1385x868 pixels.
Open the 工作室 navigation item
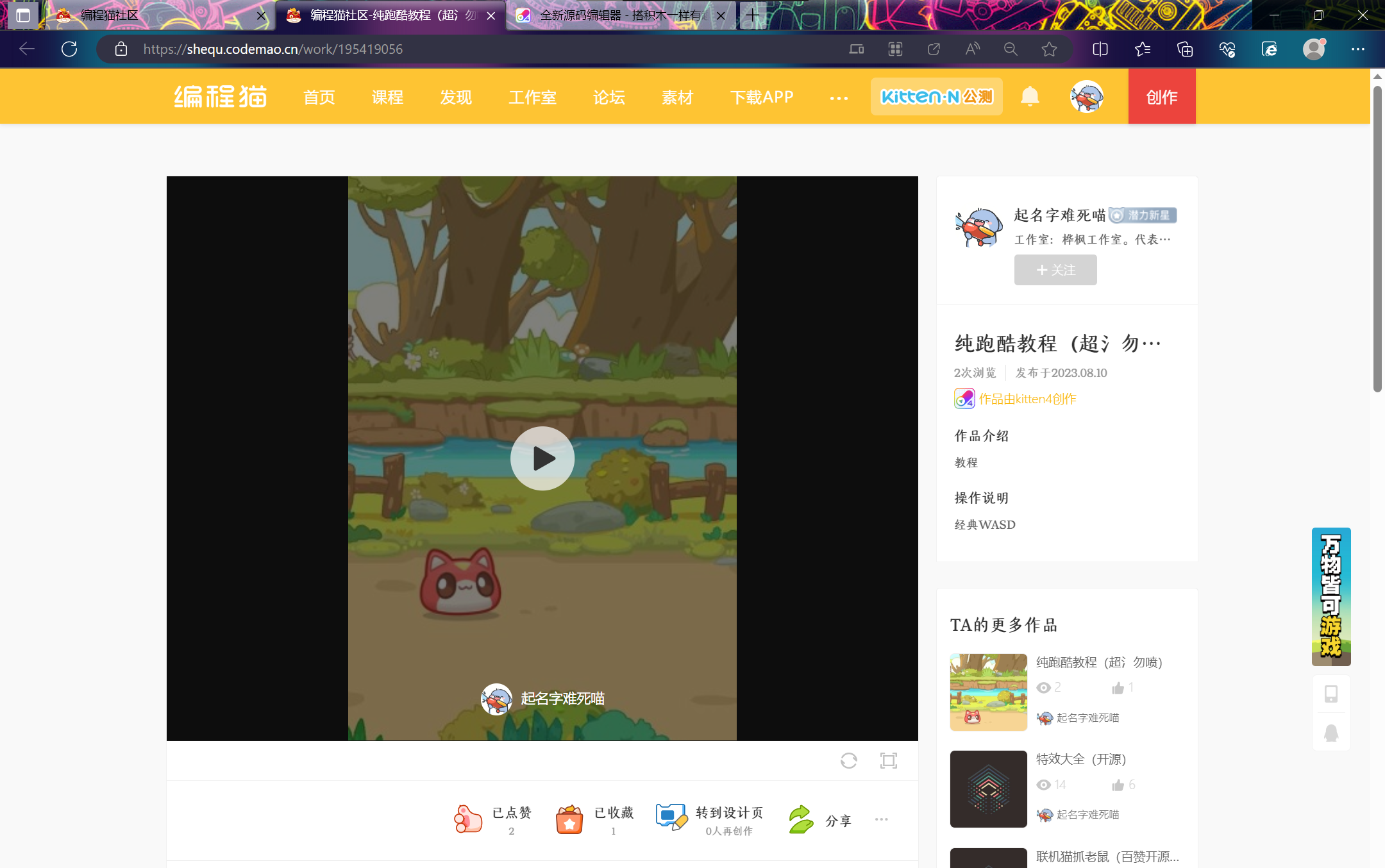click(532, 97)
